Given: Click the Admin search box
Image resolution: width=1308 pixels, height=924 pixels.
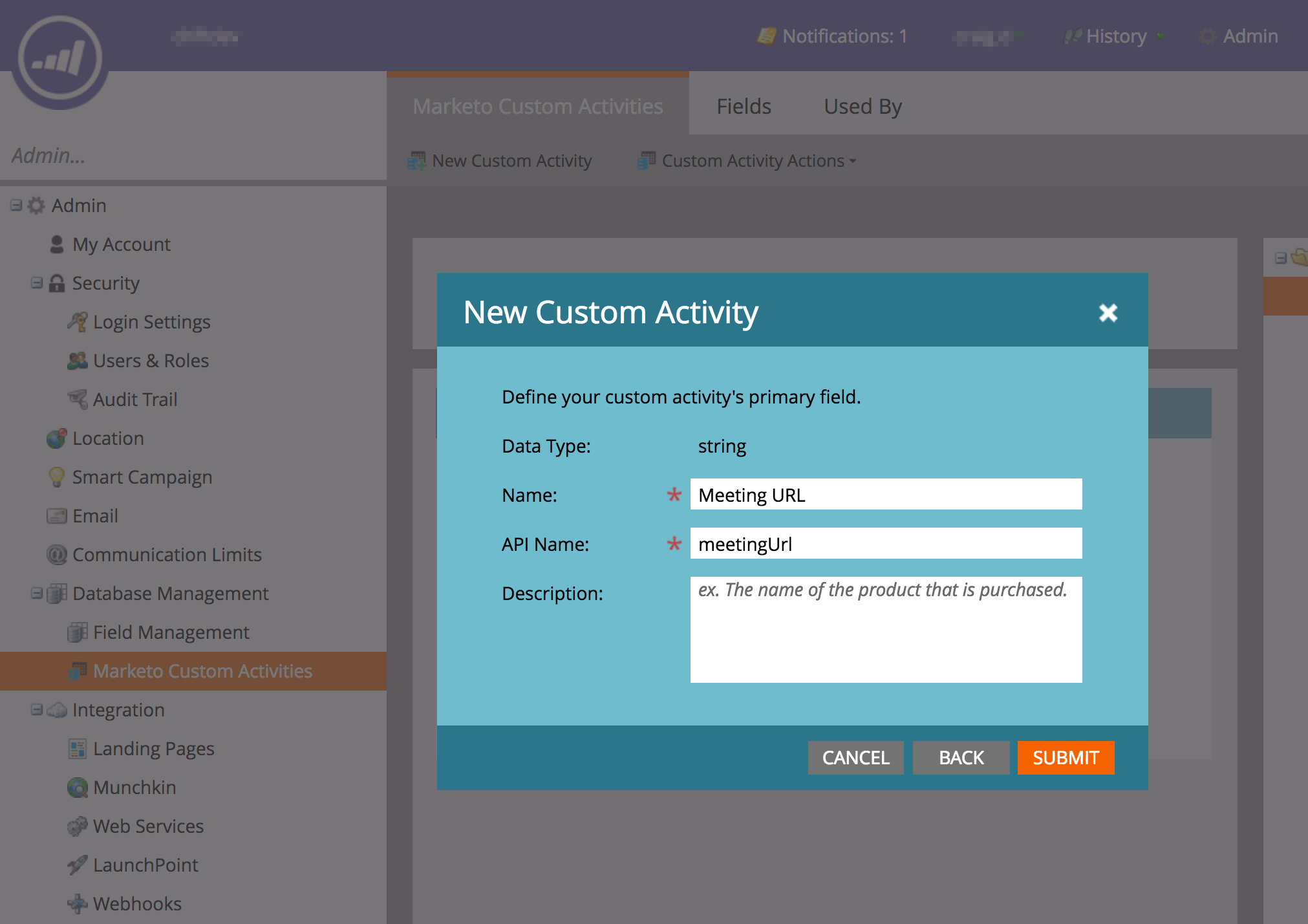Looking at the screenshot, I should tap(193, 156).
